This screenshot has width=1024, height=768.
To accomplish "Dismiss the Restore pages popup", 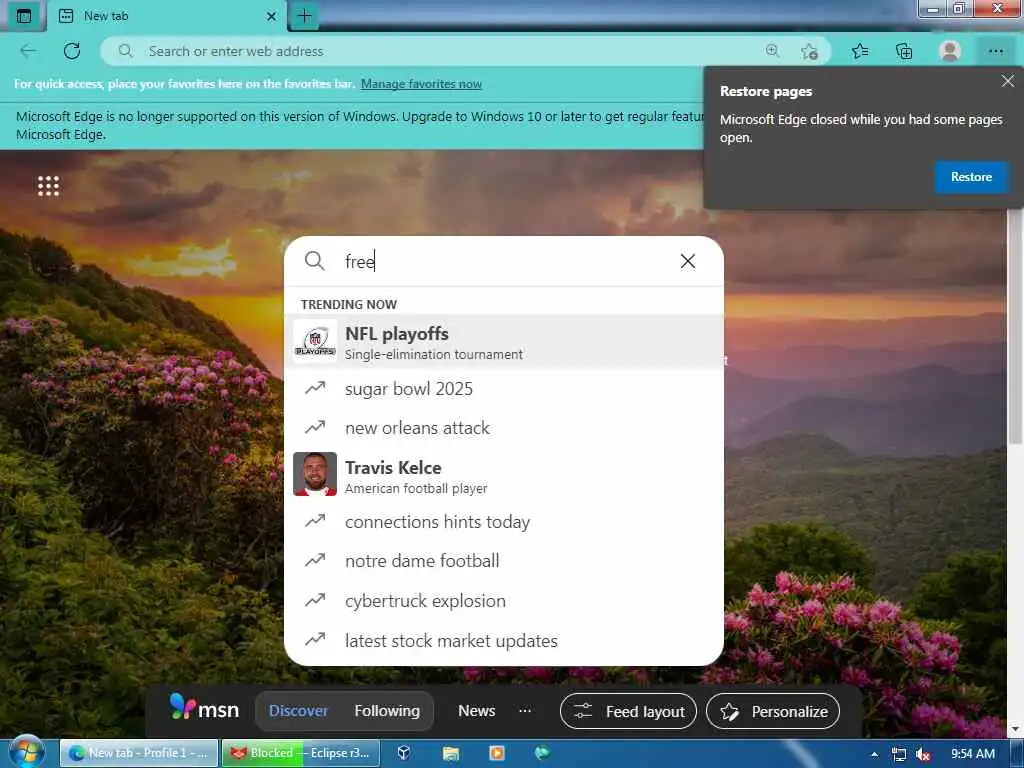I will tap(1008, 81).
